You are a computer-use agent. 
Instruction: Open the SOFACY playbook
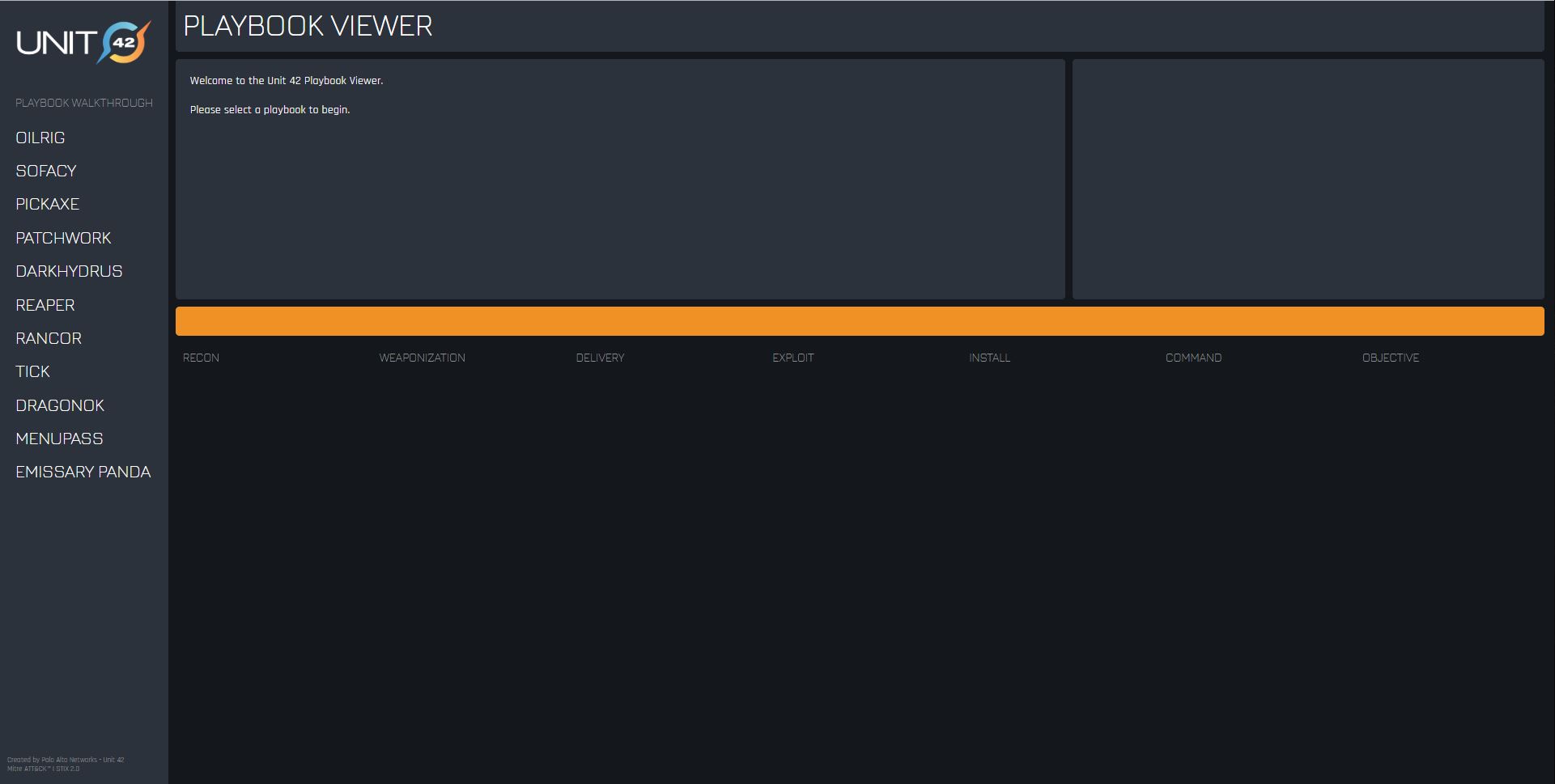tap(46, 171)
